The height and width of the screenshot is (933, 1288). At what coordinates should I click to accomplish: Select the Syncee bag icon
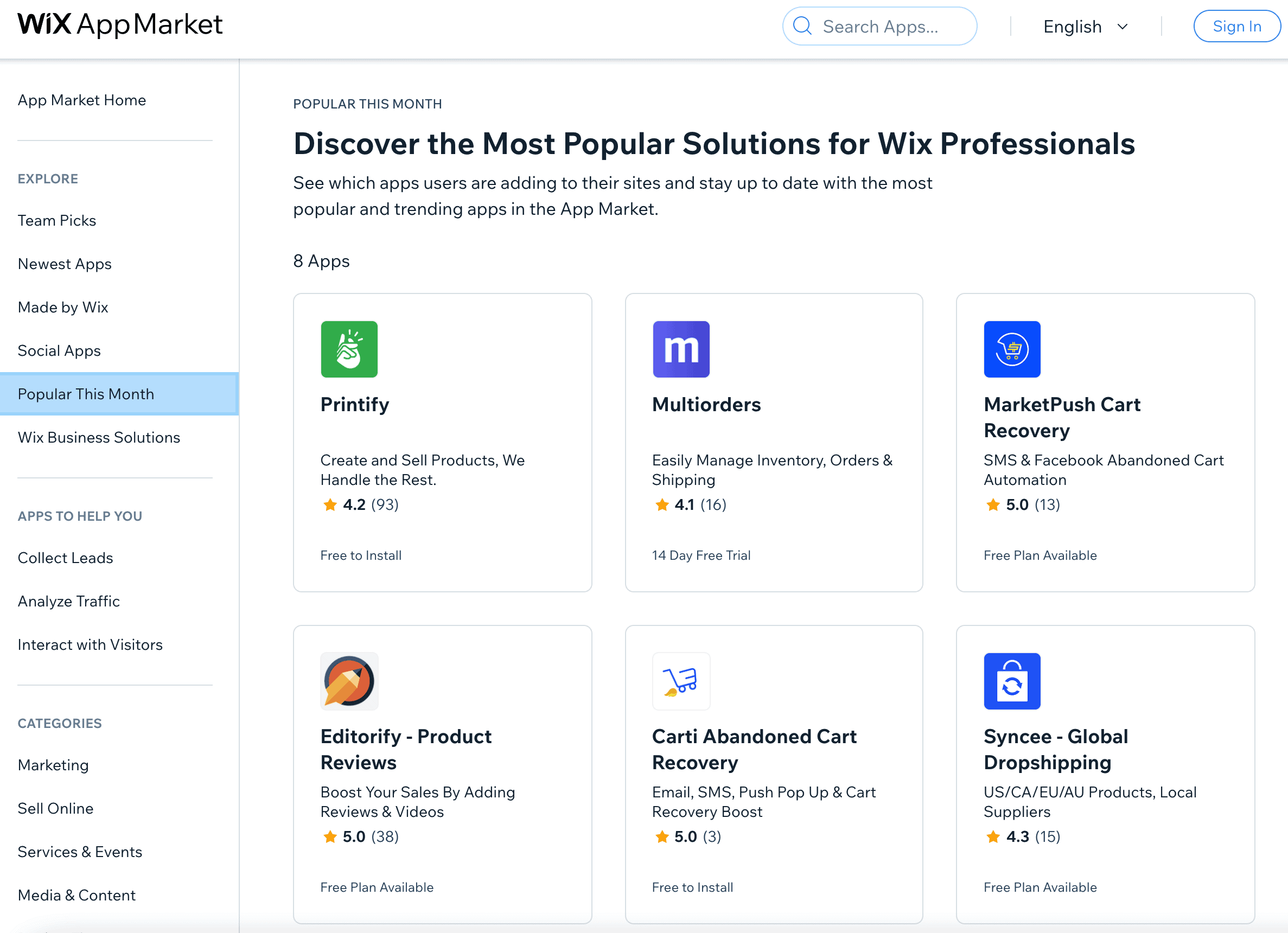coord(1012,681)
